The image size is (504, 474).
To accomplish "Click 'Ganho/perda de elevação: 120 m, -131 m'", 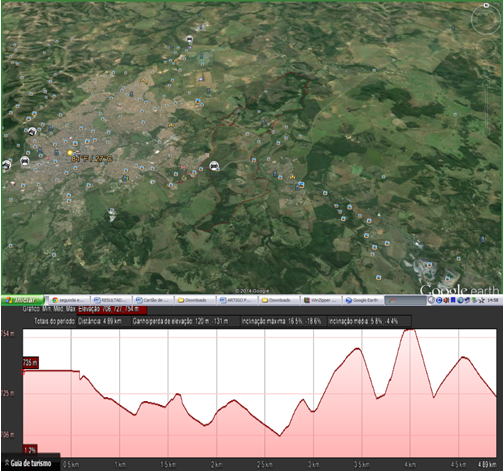I will tap(185, 321).
